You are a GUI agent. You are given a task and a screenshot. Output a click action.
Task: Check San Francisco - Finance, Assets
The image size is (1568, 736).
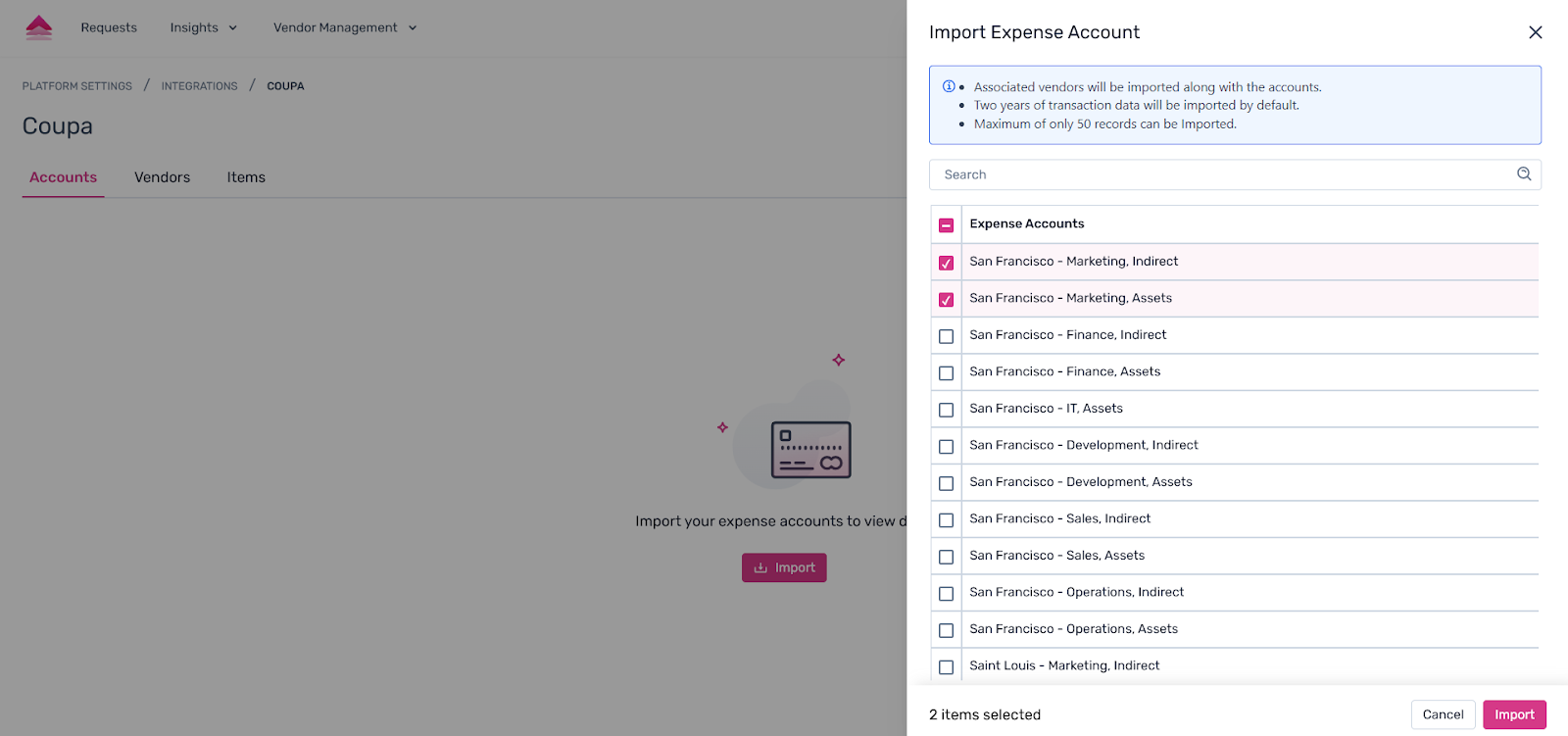pos(946,373)
